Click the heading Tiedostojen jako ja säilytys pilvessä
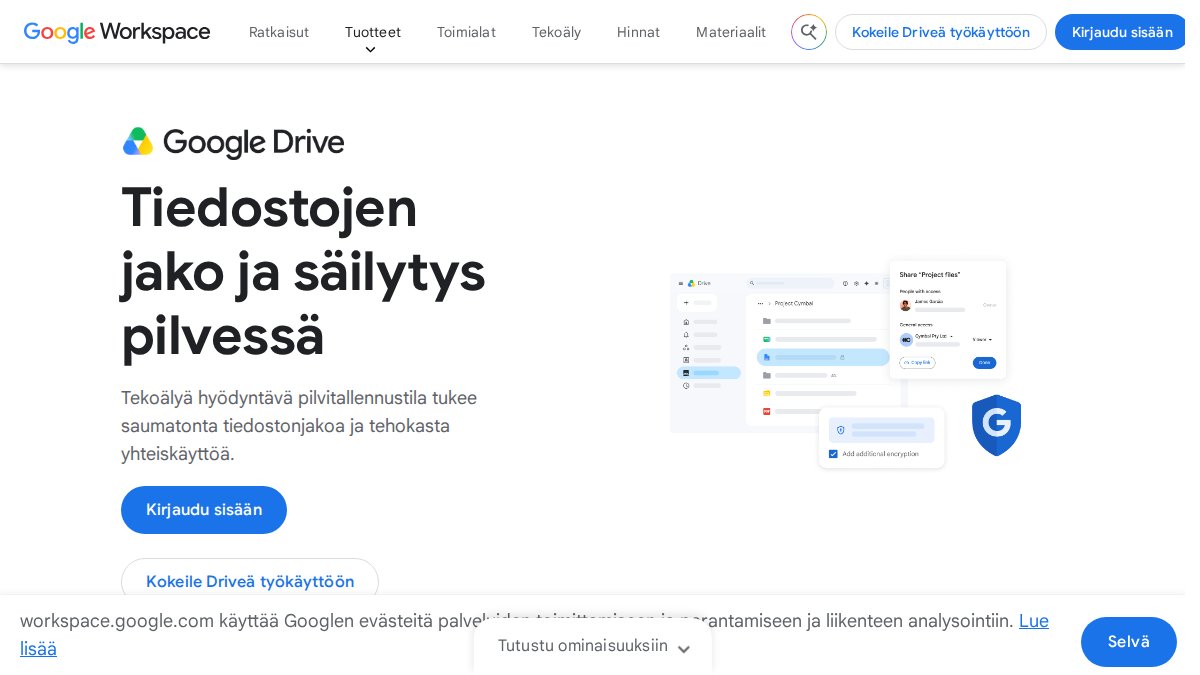The image size is (1200, 675). click(x=303, y=271)
